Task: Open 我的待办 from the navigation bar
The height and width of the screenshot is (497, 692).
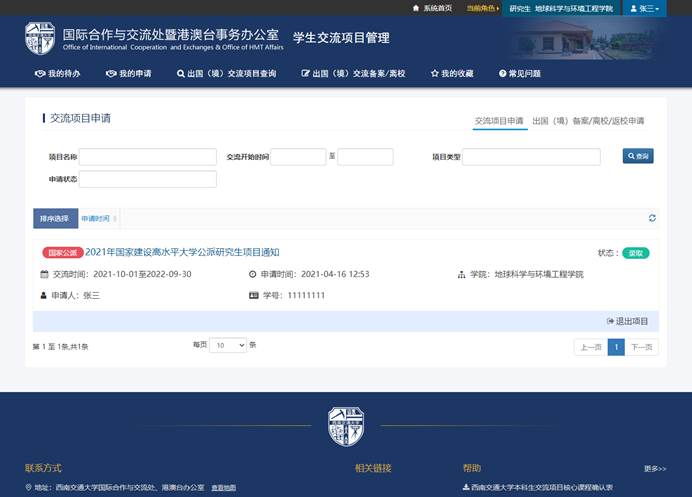Action: coord(57,73)
